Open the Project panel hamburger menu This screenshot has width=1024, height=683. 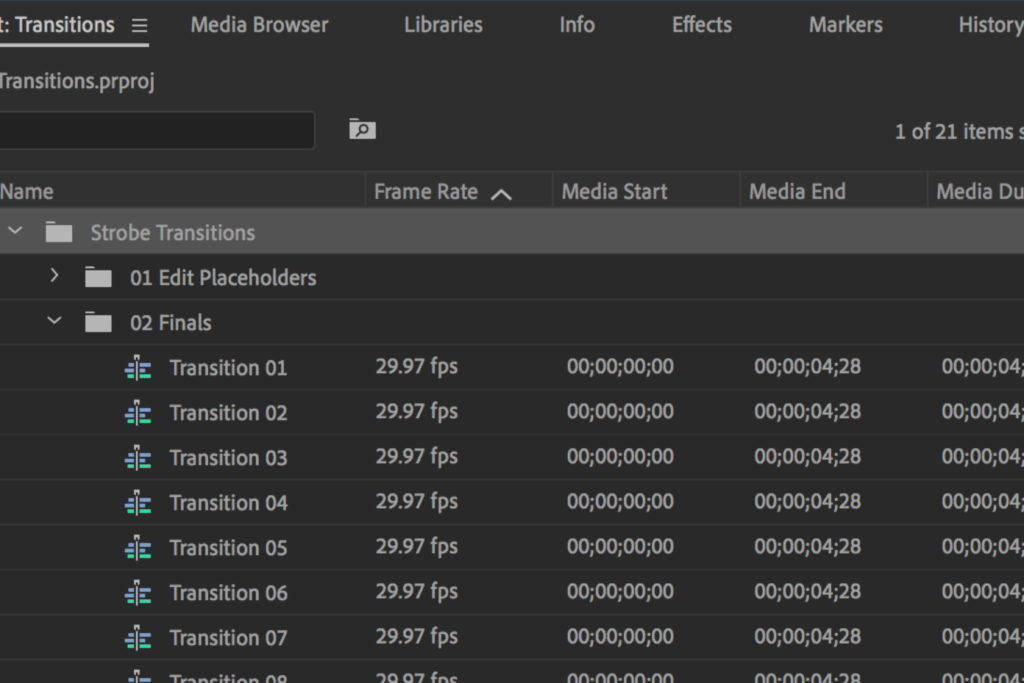click(139, 26)
